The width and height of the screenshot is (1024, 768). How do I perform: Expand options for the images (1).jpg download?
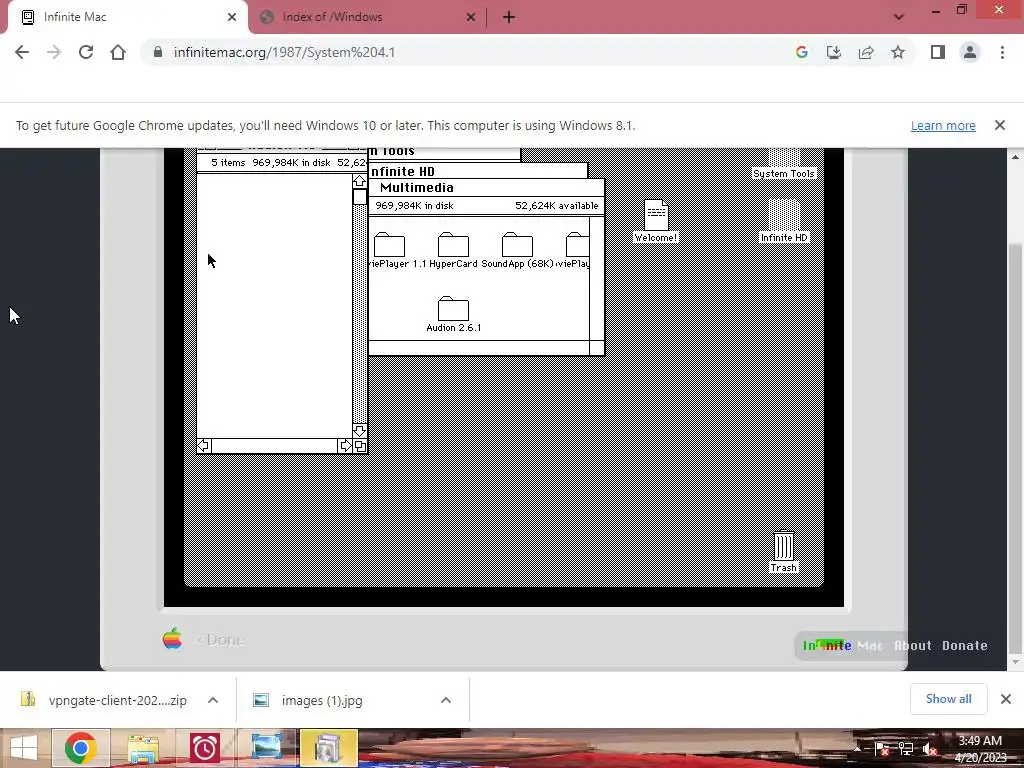point(446,700)
